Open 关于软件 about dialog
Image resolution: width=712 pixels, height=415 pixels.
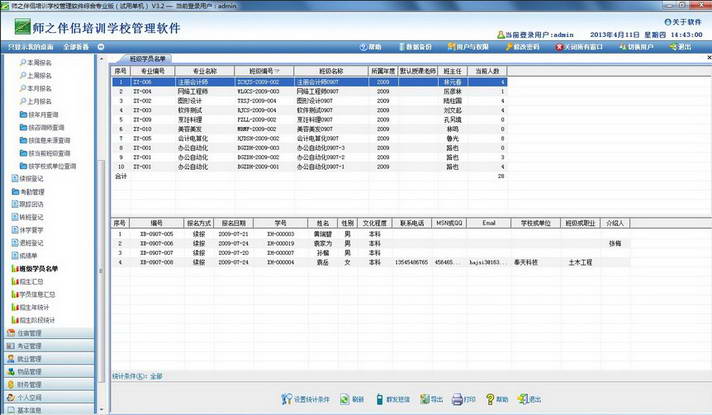coord(683,22)
